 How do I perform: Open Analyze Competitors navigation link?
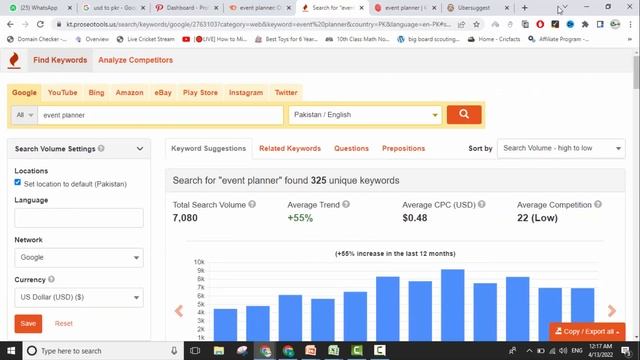[x=136, y=60]
